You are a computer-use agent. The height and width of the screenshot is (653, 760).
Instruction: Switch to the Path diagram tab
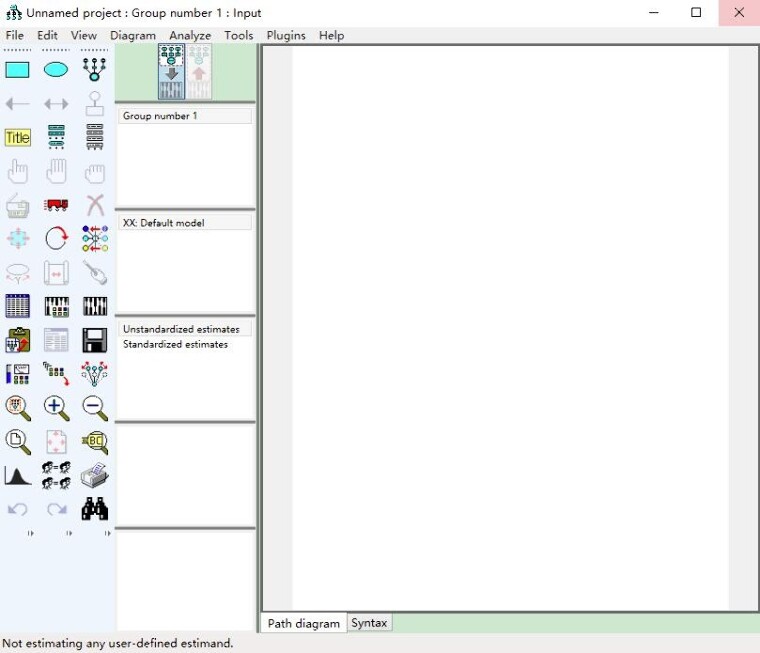pyautogui.click(x=304, y=623)
